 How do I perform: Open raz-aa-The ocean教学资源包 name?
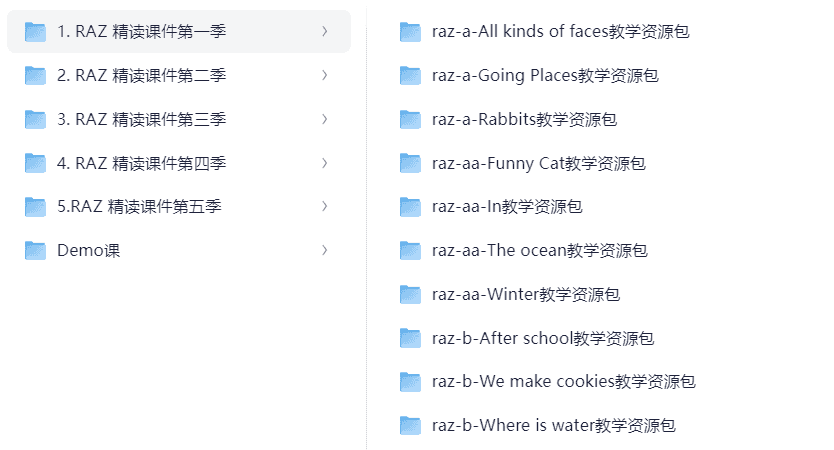[539, 250]
